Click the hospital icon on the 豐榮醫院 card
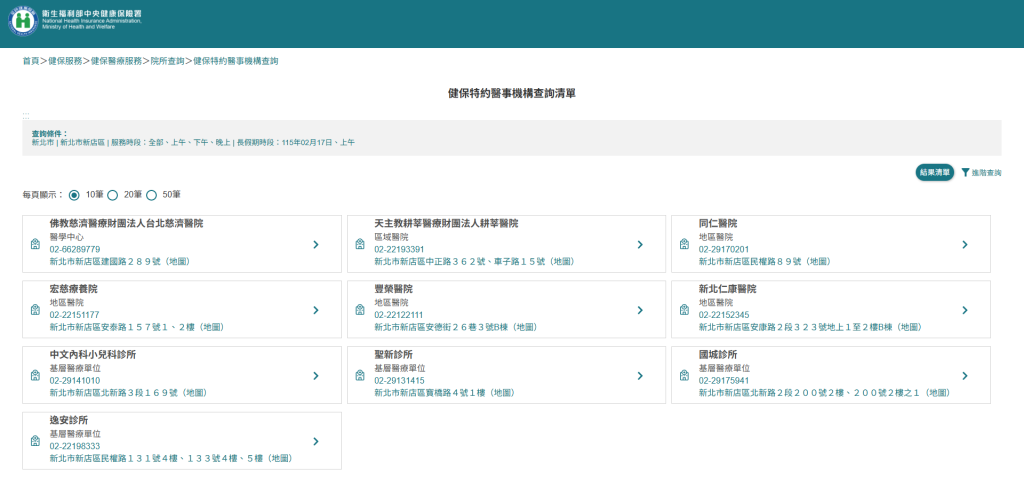This screenshot has height=486, width=1024. 360,310
